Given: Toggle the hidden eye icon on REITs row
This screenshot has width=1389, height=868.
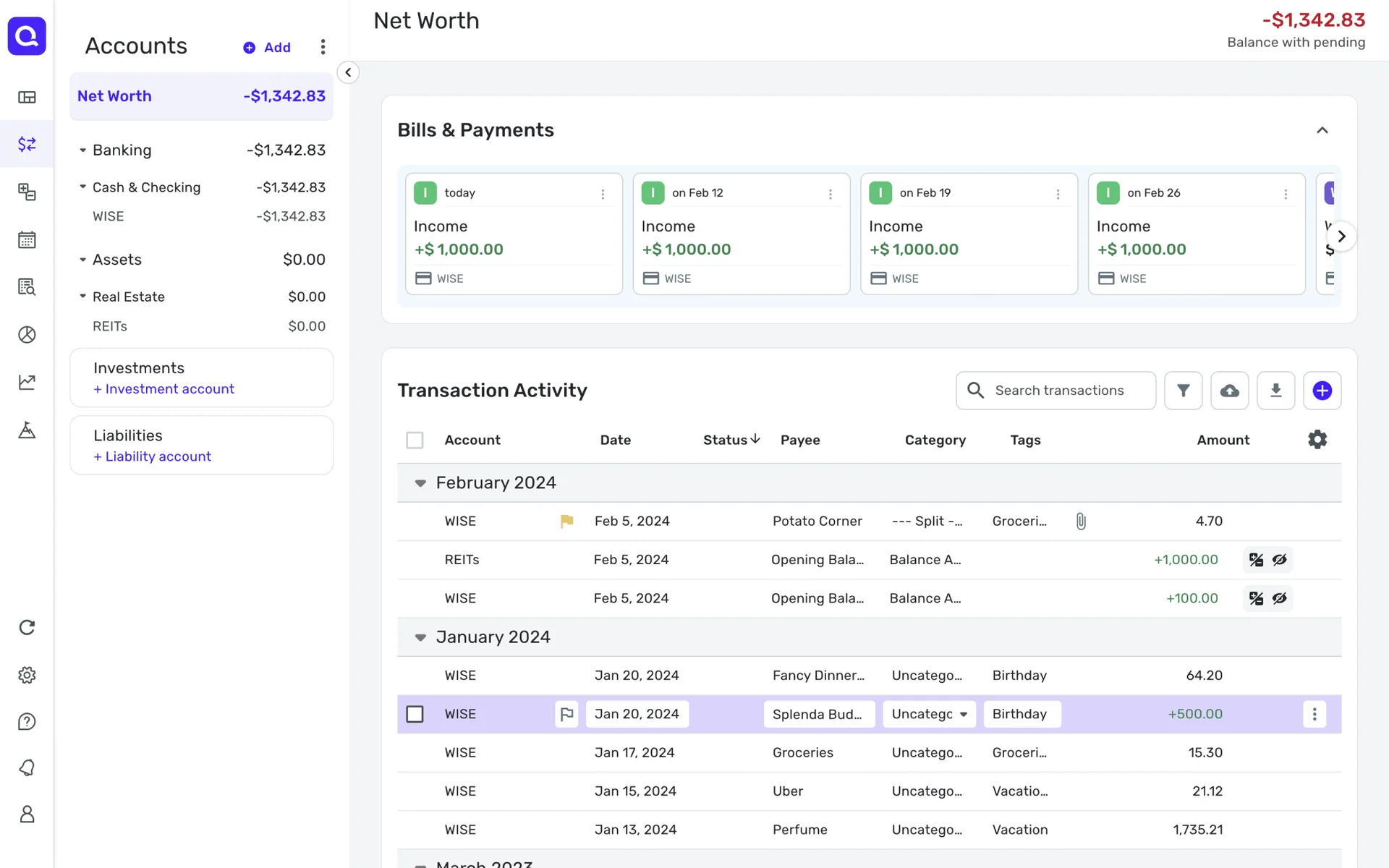Looking at the screenshot, I should coord(1279,560).
